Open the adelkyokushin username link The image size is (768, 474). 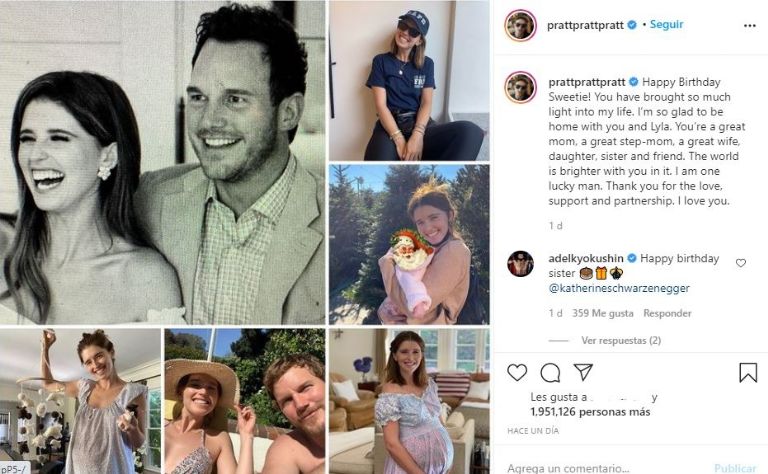pos(586,258)
